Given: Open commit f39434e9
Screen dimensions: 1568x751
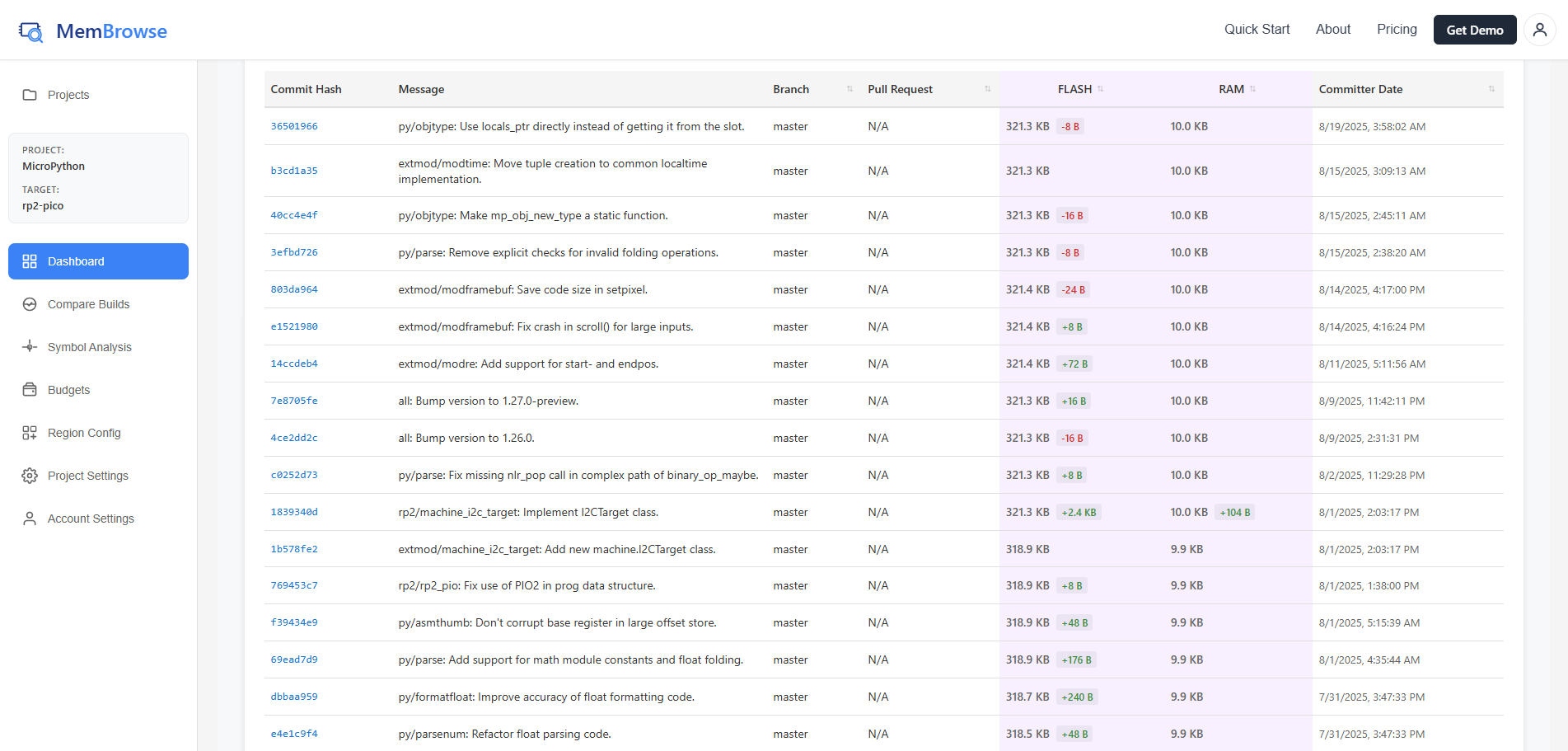Looking at the screenshot, I should tap(294, 622).
